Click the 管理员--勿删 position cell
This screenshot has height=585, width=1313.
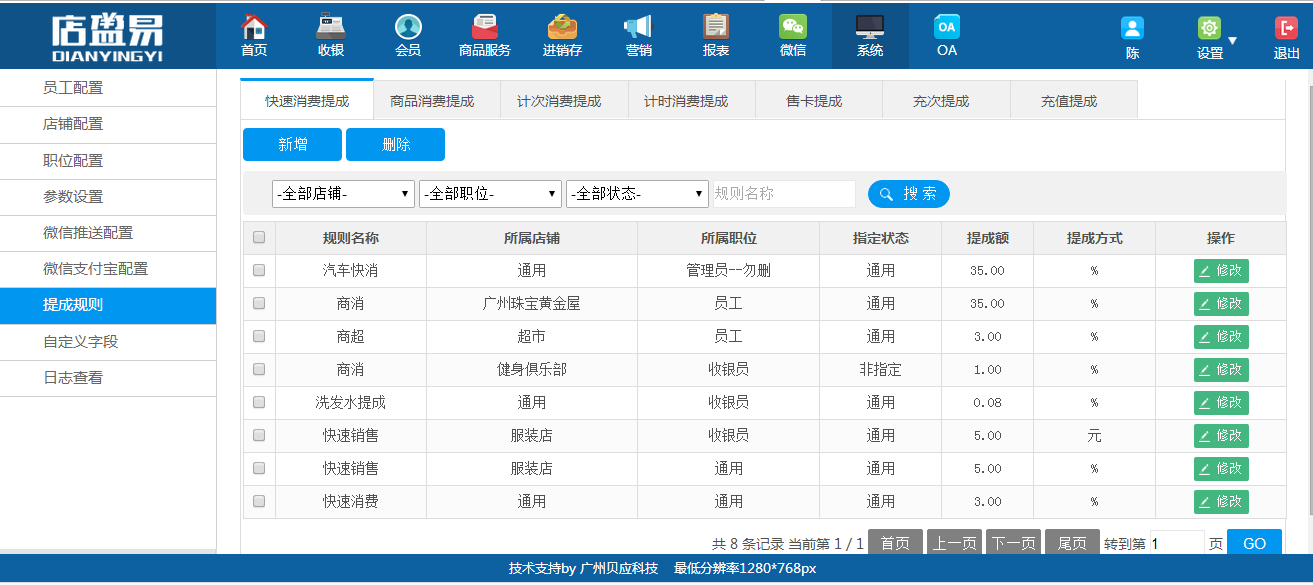coord(728,271)
